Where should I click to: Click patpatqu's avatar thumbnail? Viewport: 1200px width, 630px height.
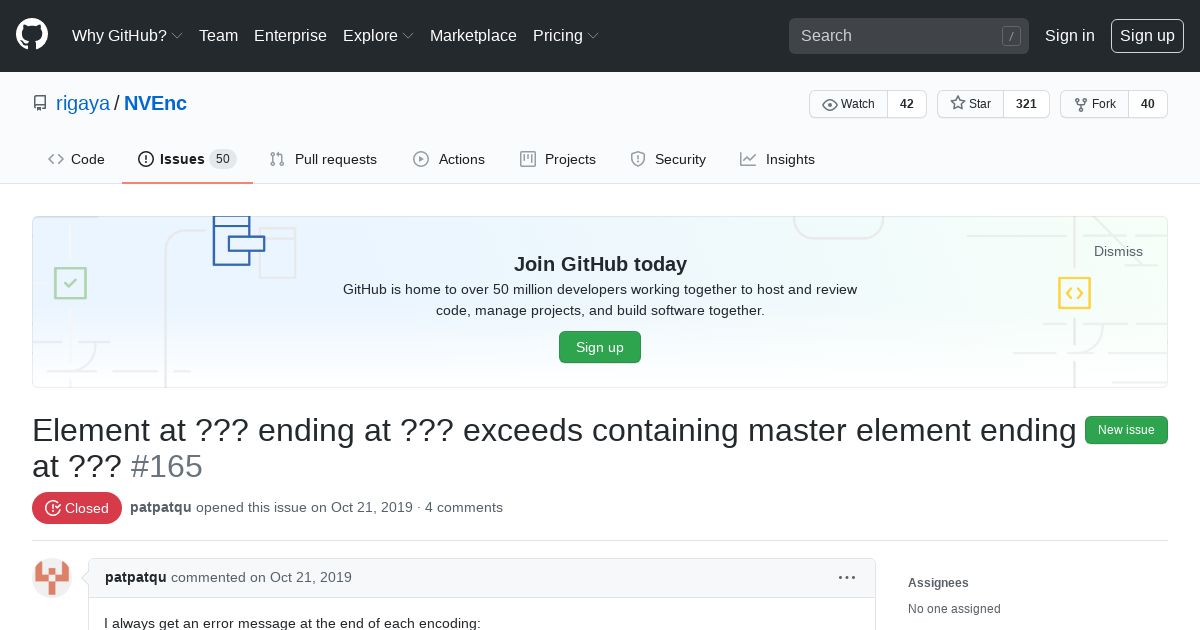click(x=51, y=578)
